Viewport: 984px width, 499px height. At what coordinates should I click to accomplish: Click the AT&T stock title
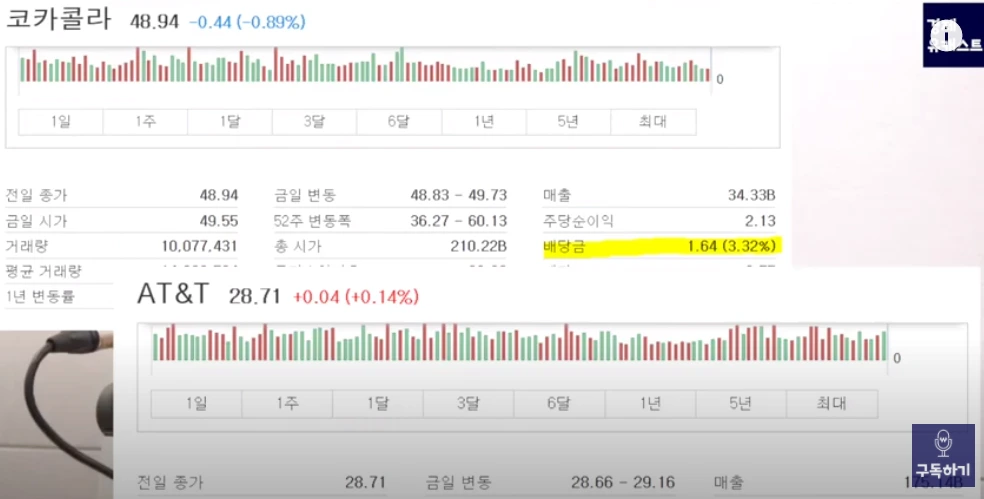(173, 294)
